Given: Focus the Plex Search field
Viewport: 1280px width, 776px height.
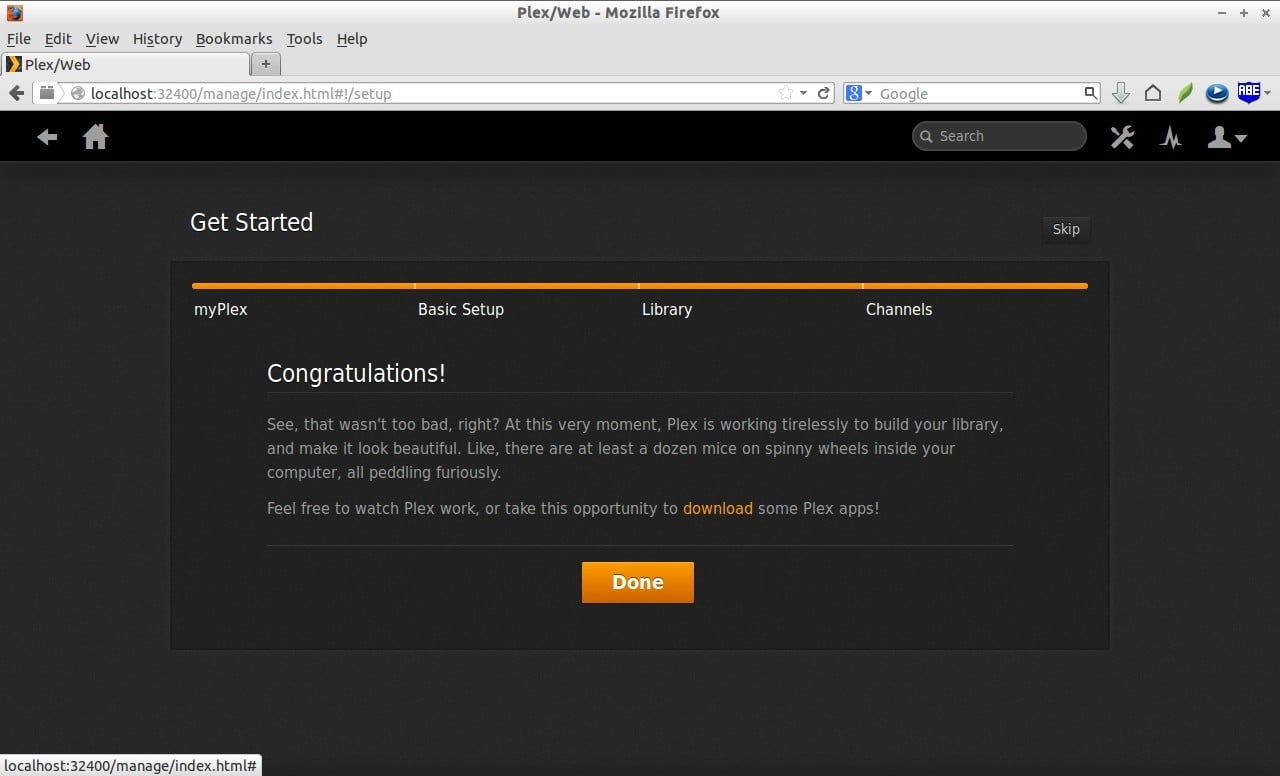Looking at the screenshot, I should (999, 136).
